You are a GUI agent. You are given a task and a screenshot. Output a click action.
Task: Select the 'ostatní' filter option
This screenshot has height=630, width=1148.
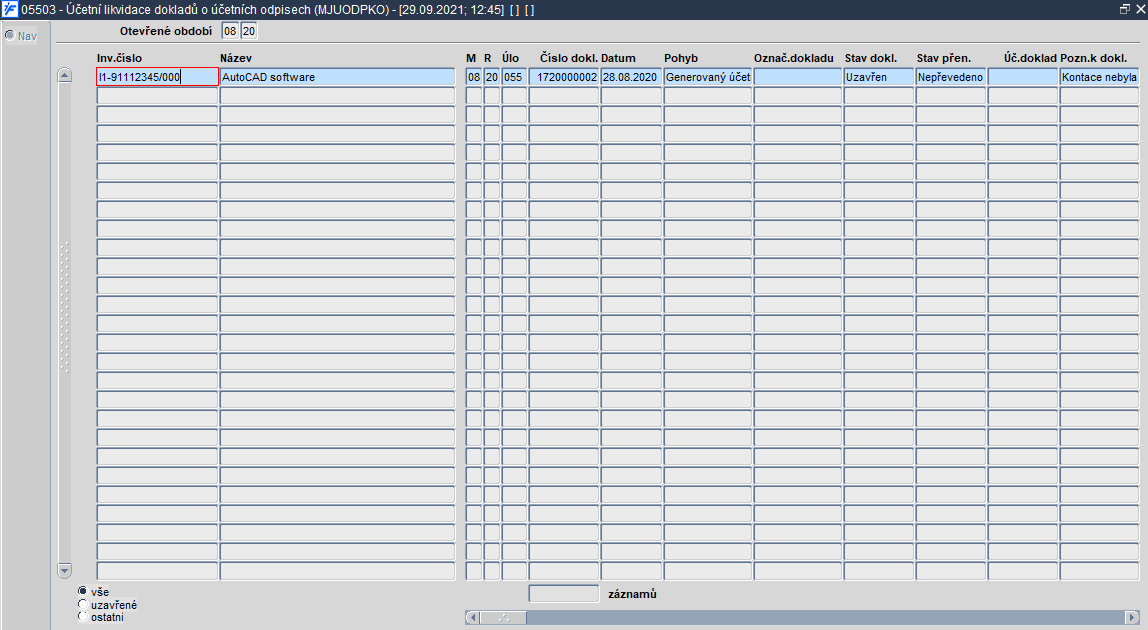point(82,617)
